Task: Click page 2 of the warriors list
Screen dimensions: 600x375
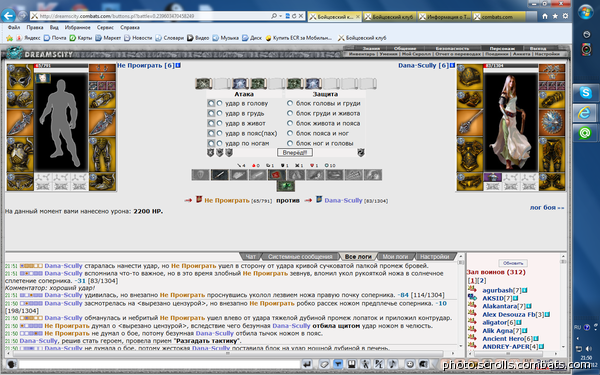Action: point(482,280)
